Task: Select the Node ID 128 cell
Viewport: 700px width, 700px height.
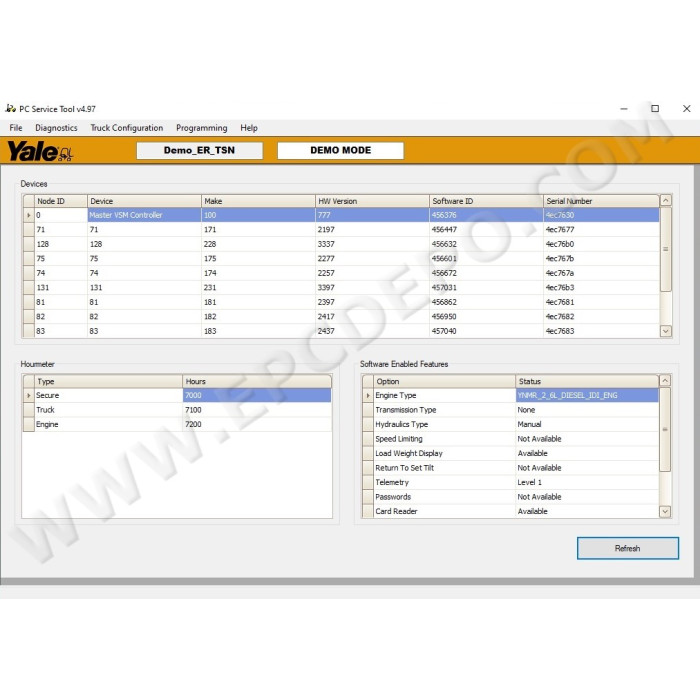Action: (x=61, y=244)
